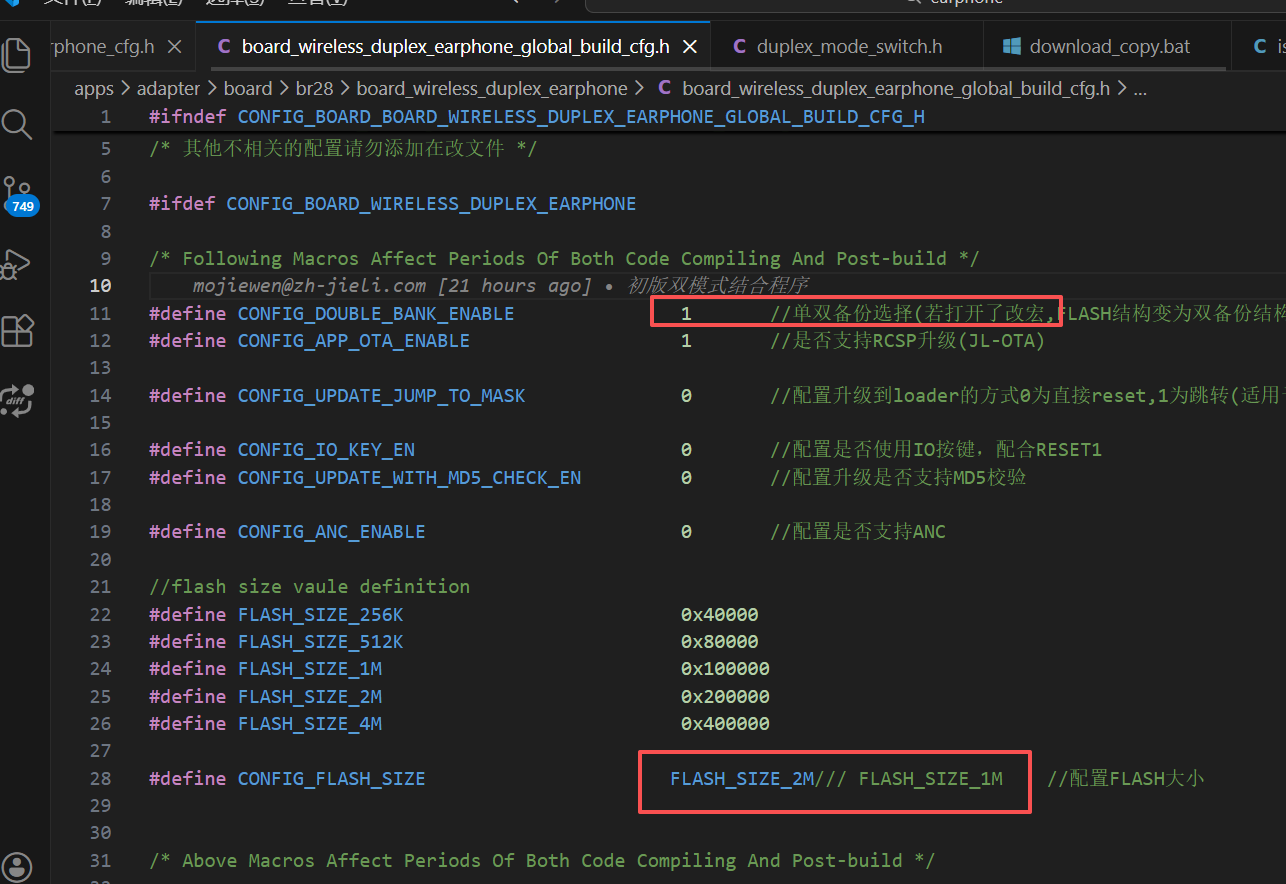Click the 'apps' breadcrumb
1286x884 pixels.
tap(94, 88)
